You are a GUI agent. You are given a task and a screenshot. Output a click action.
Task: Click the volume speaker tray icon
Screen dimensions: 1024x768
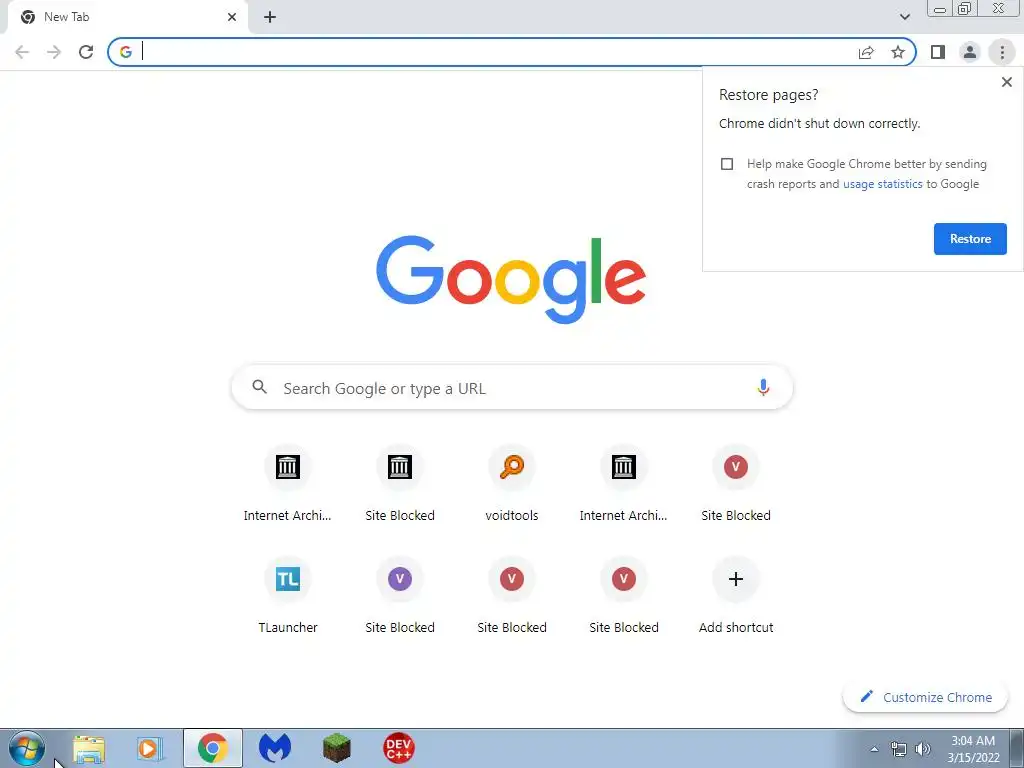coord(923,749)
